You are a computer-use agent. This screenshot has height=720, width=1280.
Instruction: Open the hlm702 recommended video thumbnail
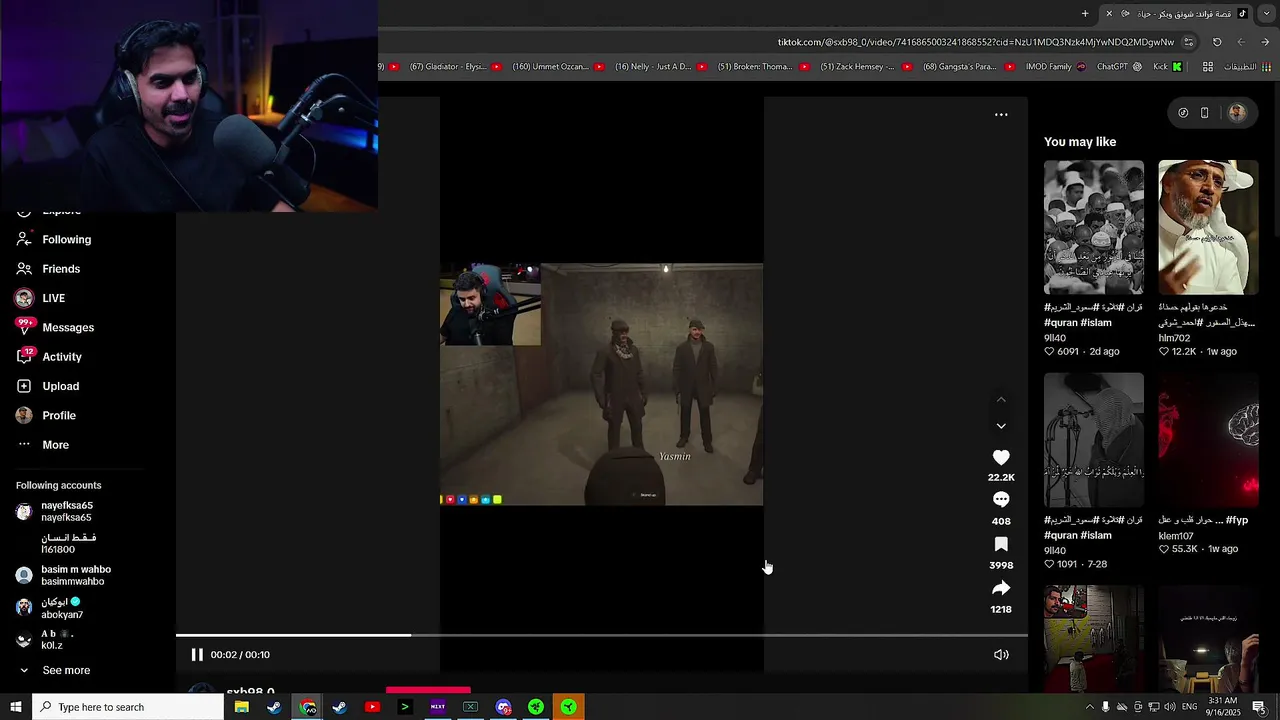point(1208,228)
